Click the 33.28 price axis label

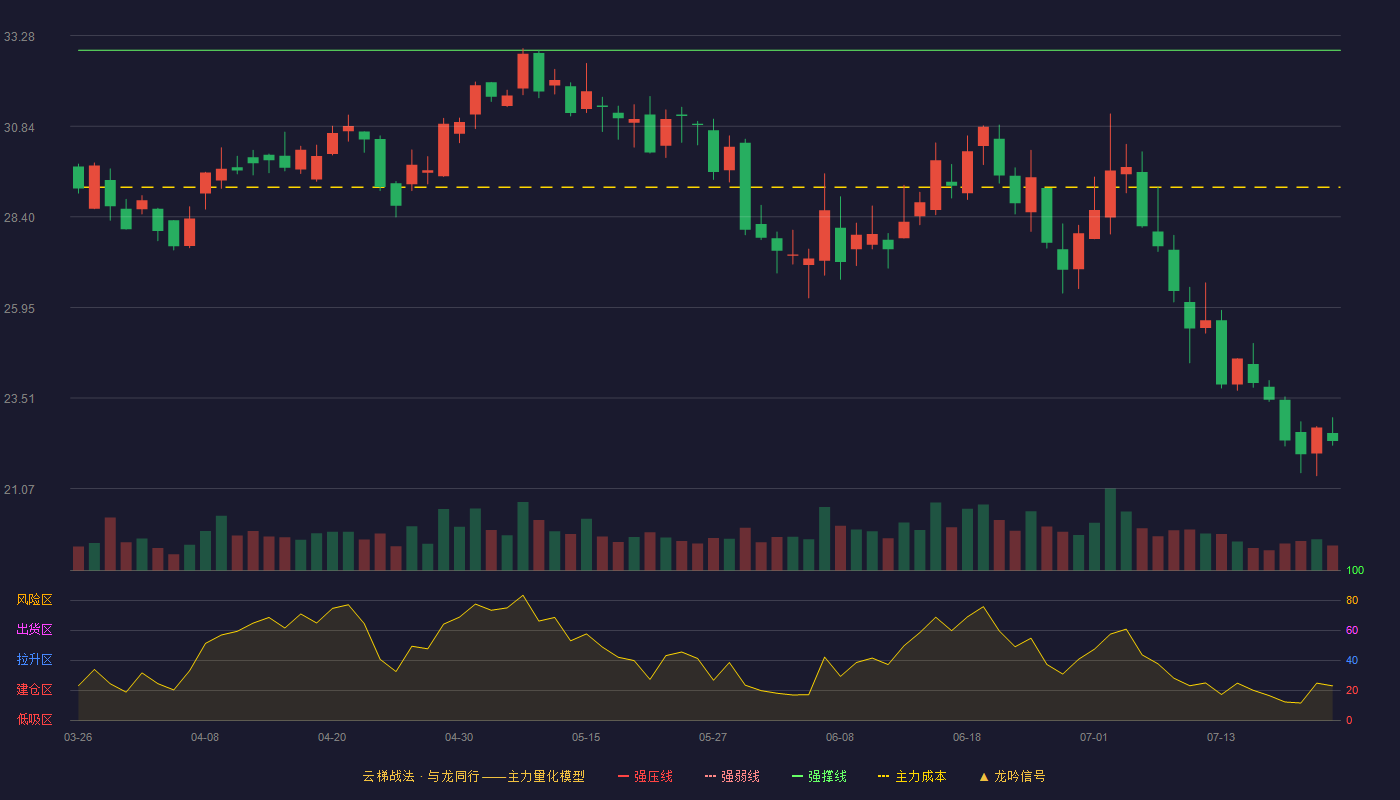click(19, 37)
